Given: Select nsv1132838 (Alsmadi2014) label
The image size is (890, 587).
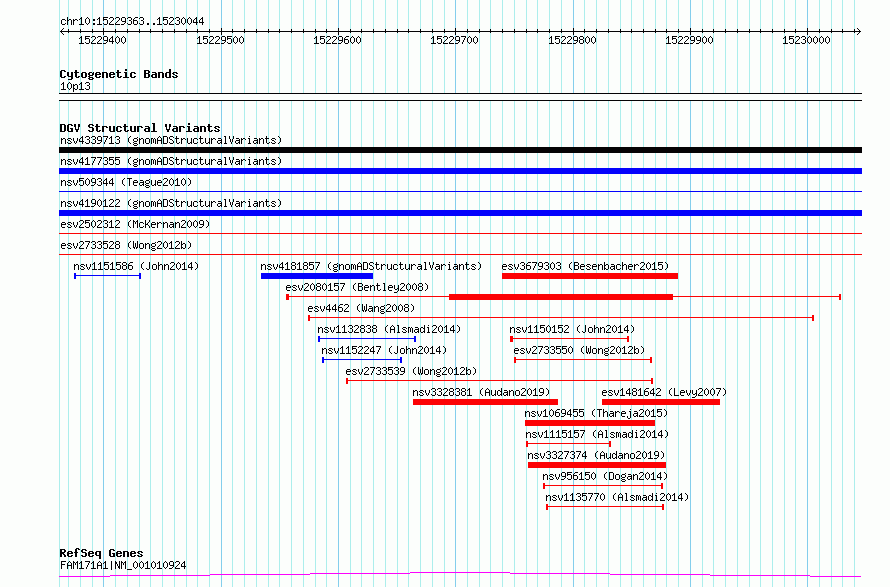Looking at the screenshot, I should 389,329.
